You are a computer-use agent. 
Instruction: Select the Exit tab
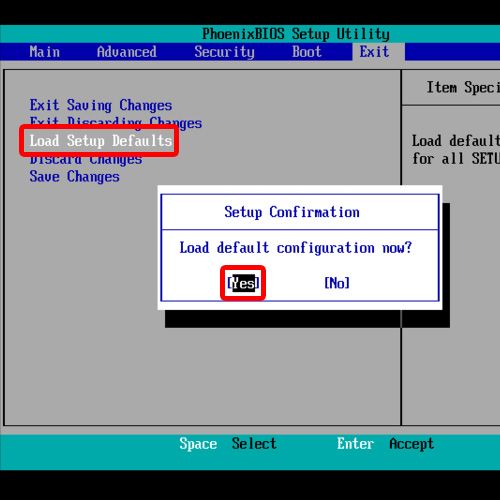374,52
